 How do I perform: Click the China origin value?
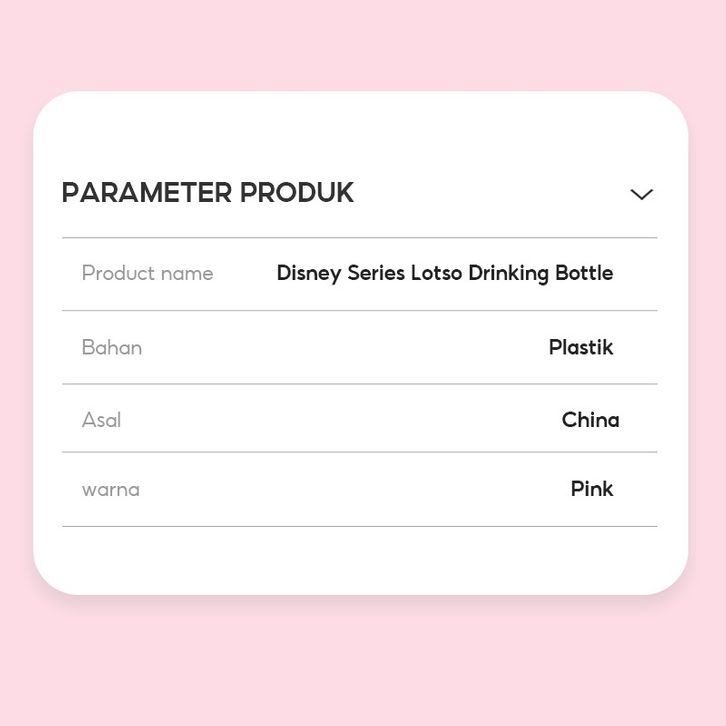(x=590, y=420)
